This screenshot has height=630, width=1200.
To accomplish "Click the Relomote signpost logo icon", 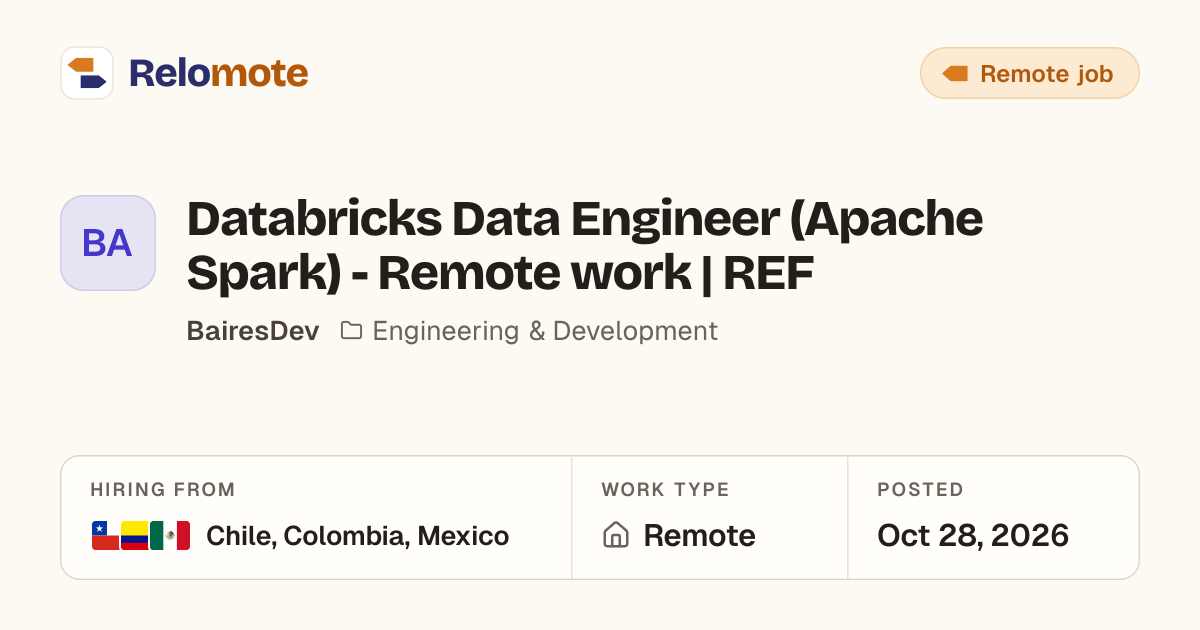I will (x=87, y=73).
